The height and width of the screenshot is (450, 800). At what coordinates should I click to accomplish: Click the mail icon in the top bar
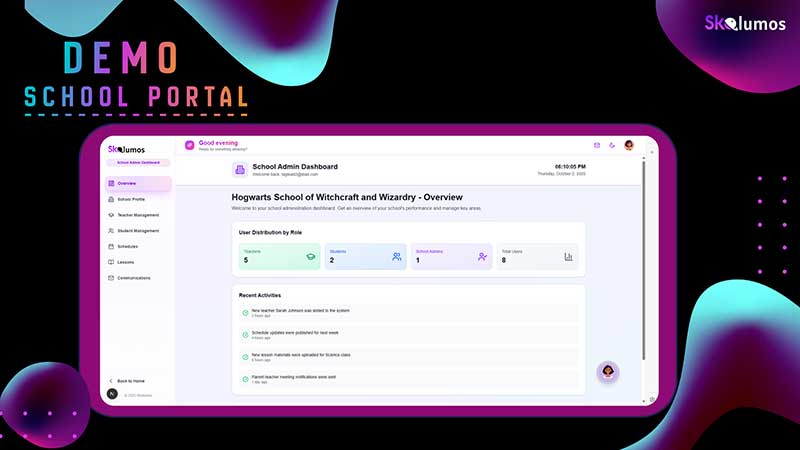coord(597,145)
